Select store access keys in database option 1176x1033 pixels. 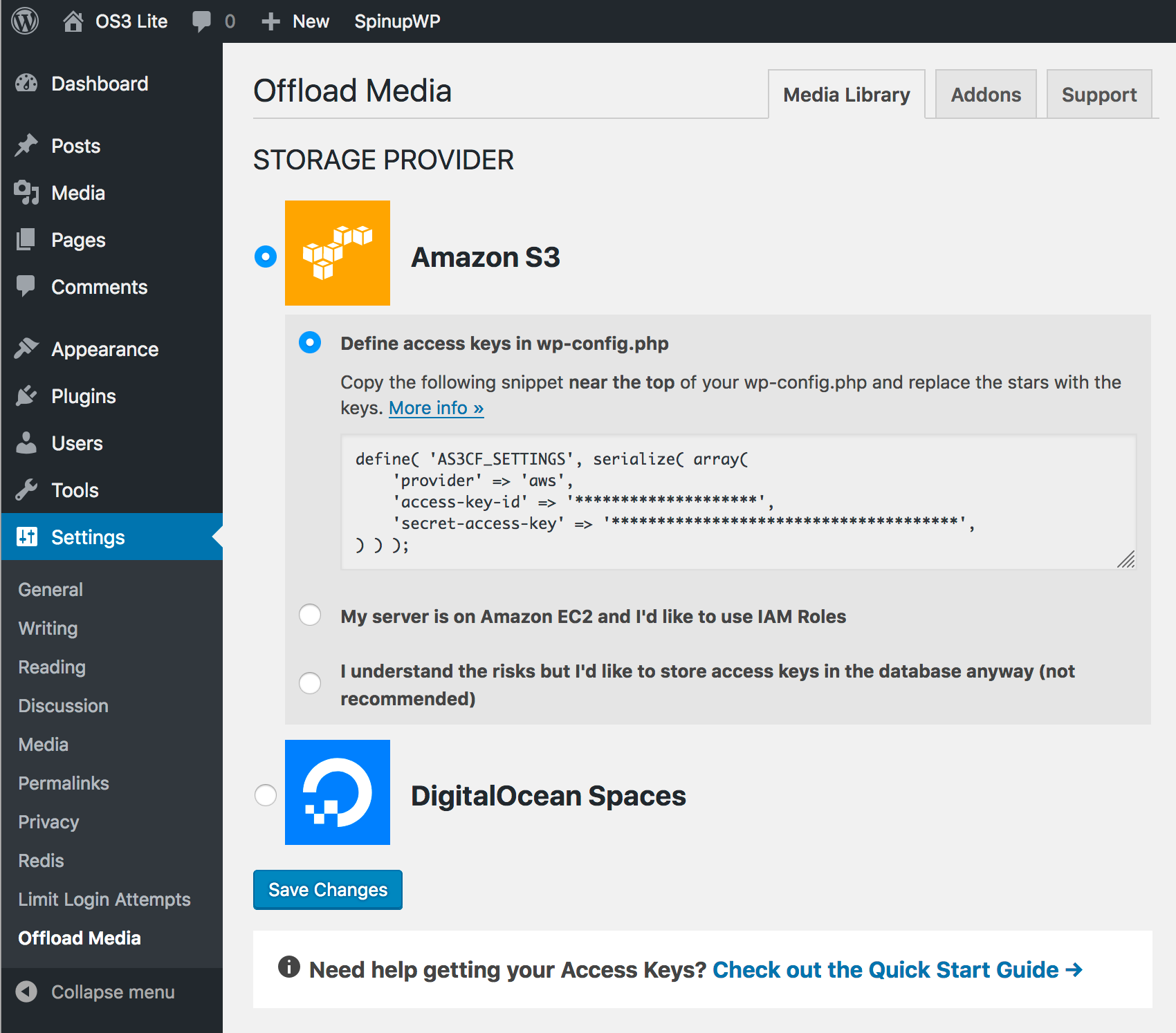[x=310, y=683]
